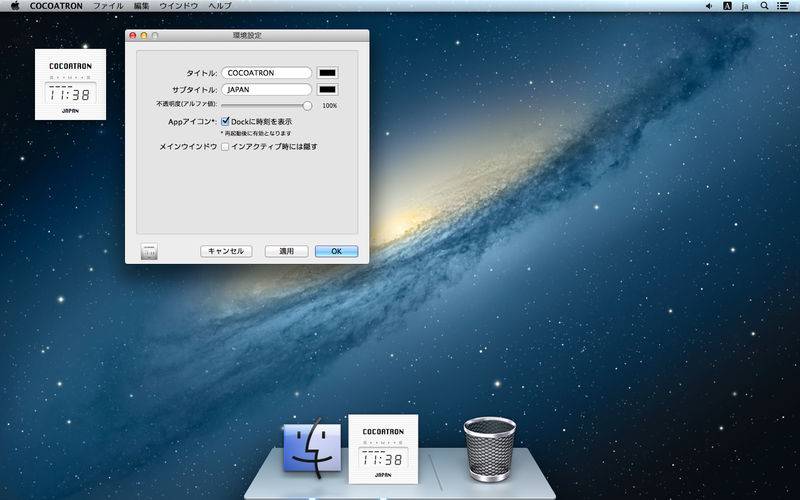Open the 編集 menu
This screenshot has width=800, height=500.
(141, 6)
